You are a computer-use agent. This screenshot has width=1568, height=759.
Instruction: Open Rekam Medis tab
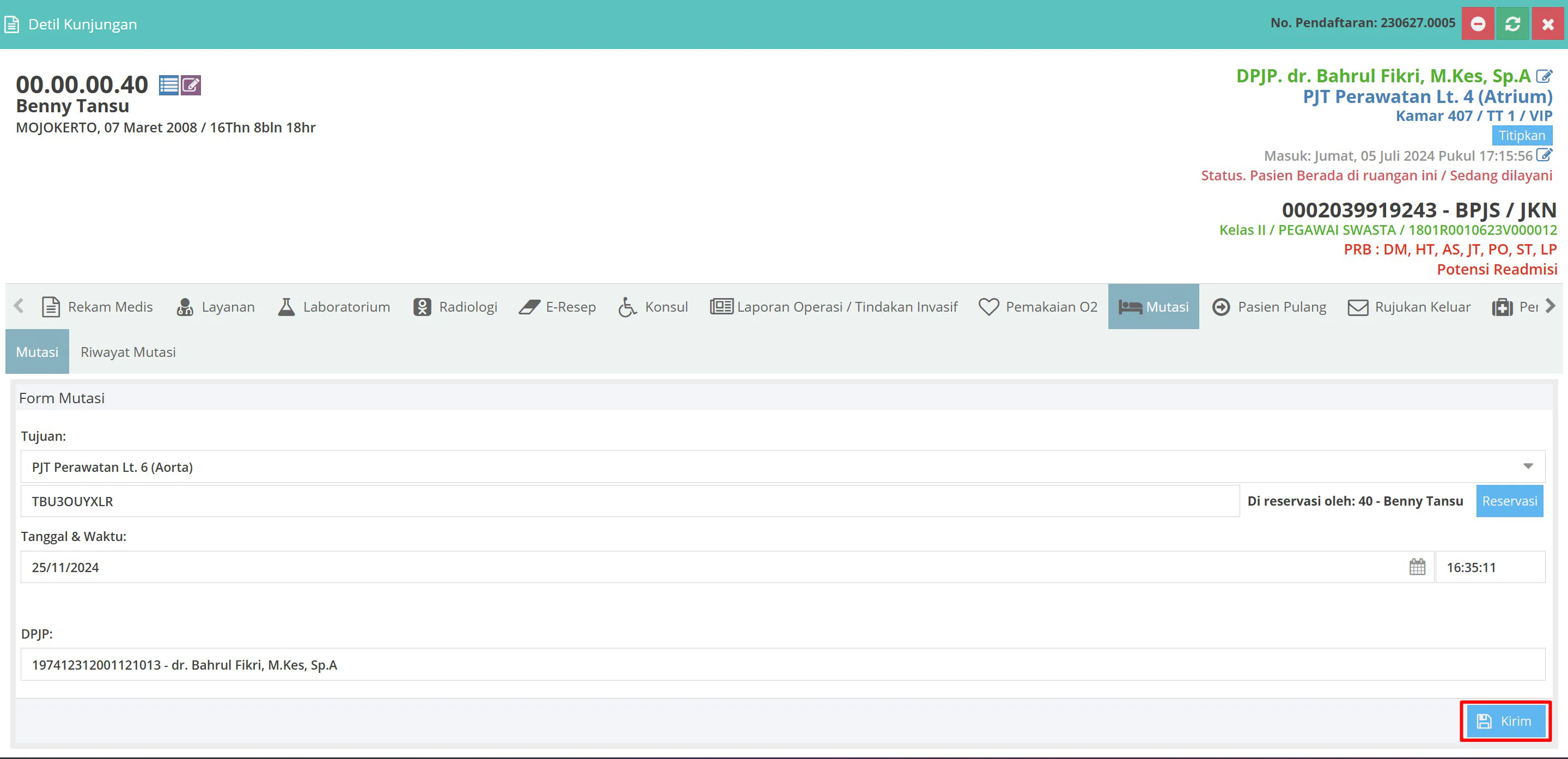(97, 306)
